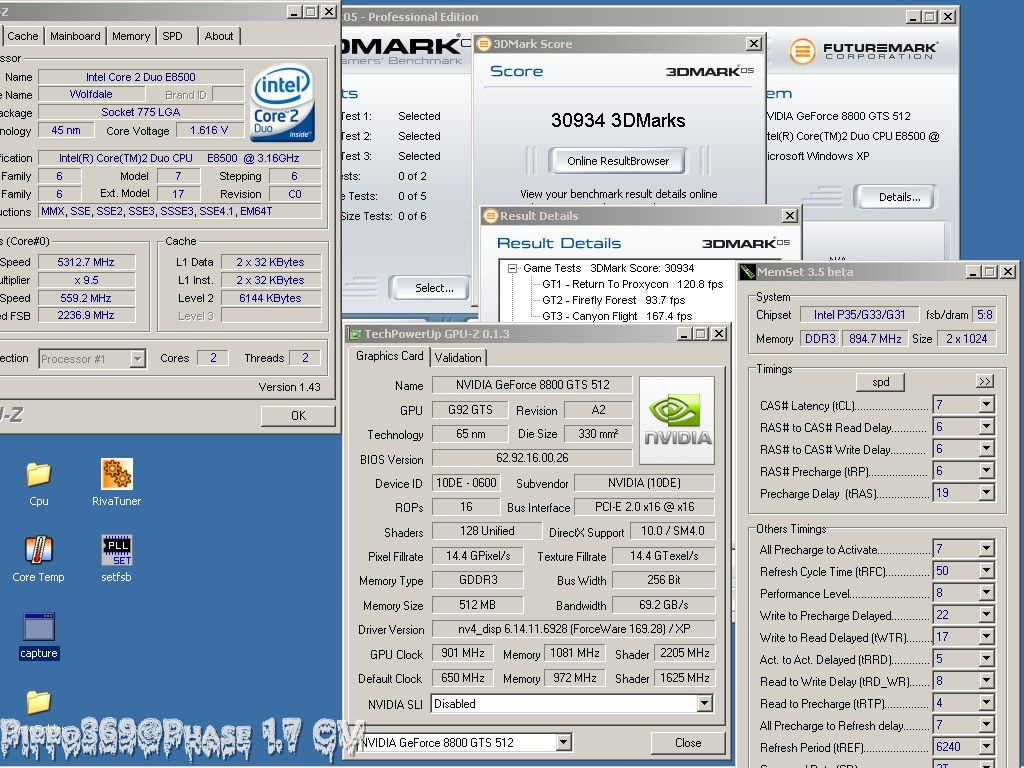Open the About tab in CPU-Z
Image resolution: width=1024 pixels, height=768 pixels.
click(219, 36)
